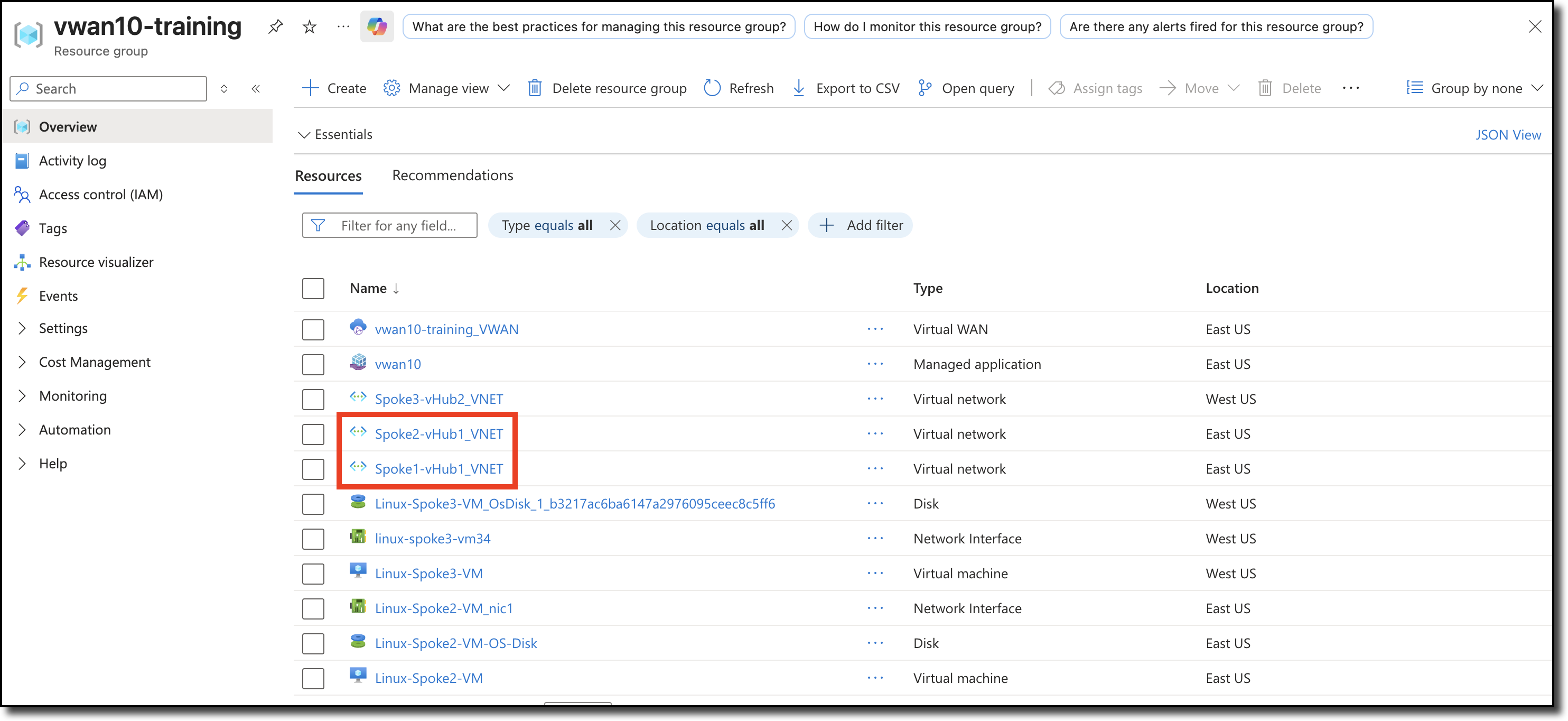Expand the Settings section
The height and width of the screenshot is (721, 1568).
tap(63, 328)
